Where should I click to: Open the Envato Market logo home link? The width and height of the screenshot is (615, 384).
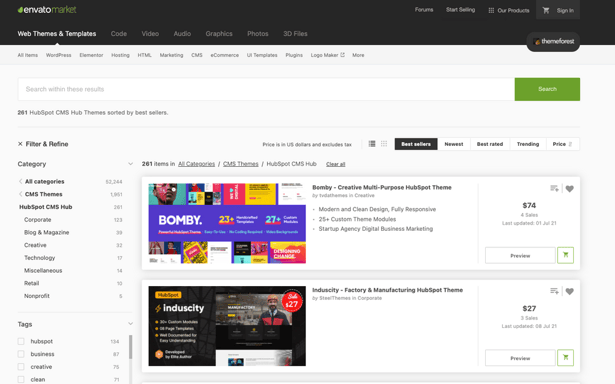coord(47,10)
